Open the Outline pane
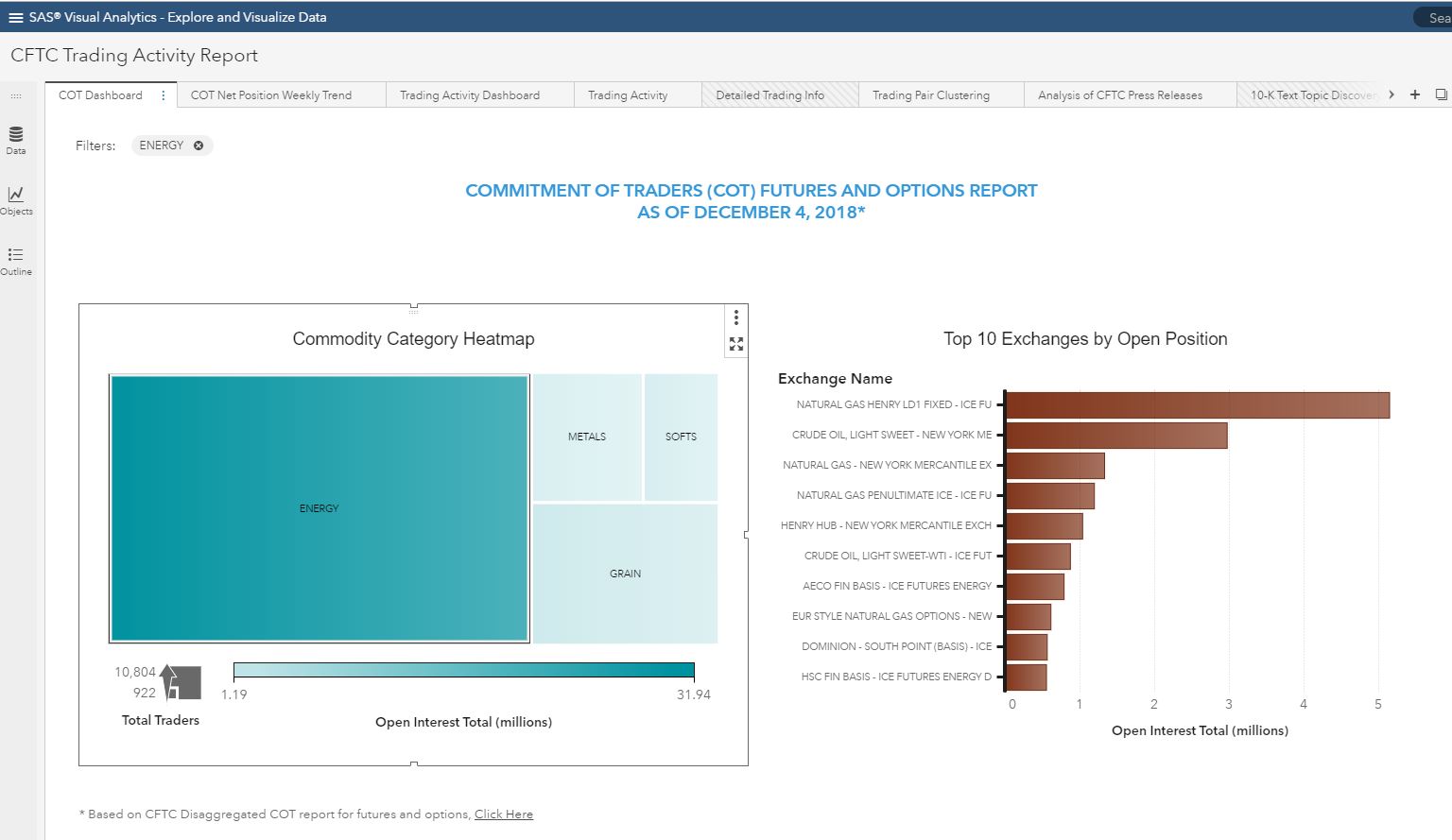Screen dimensions: 1452x840 click(x=16, y=260)
